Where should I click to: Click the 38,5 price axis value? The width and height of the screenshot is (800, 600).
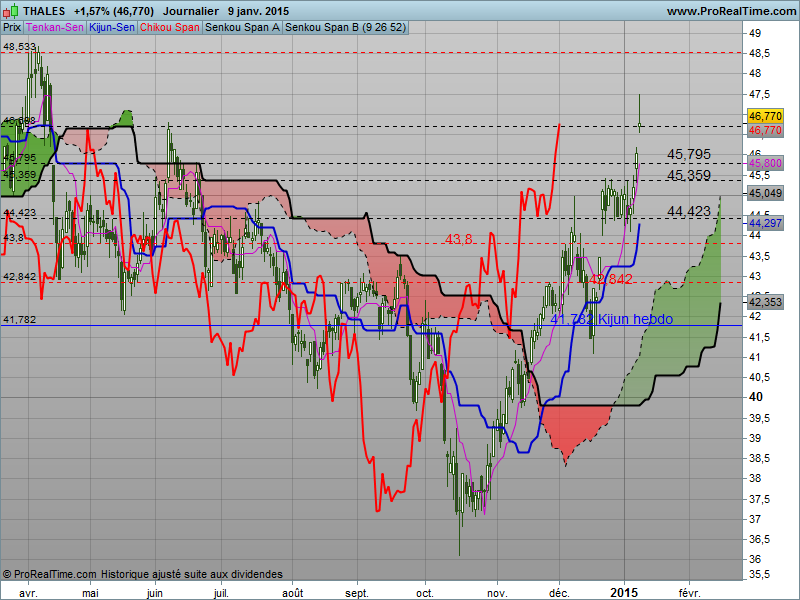click(759, 458)
